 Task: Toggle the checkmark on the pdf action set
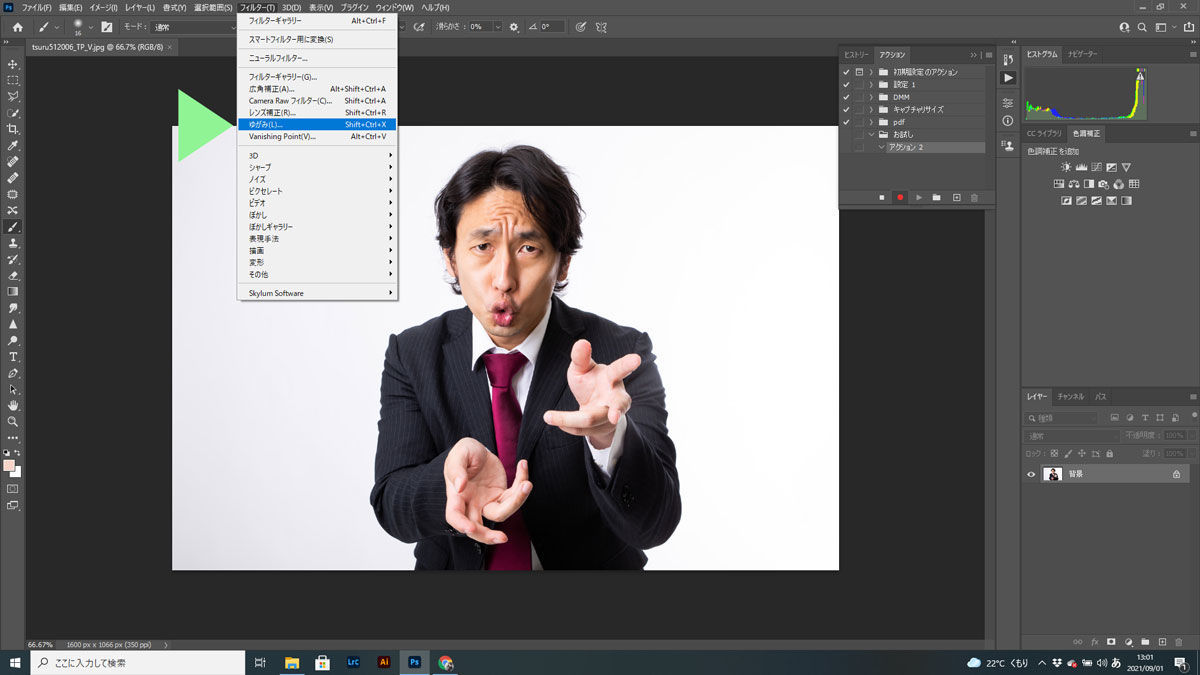pyautogui.click(x=845, y=120)
